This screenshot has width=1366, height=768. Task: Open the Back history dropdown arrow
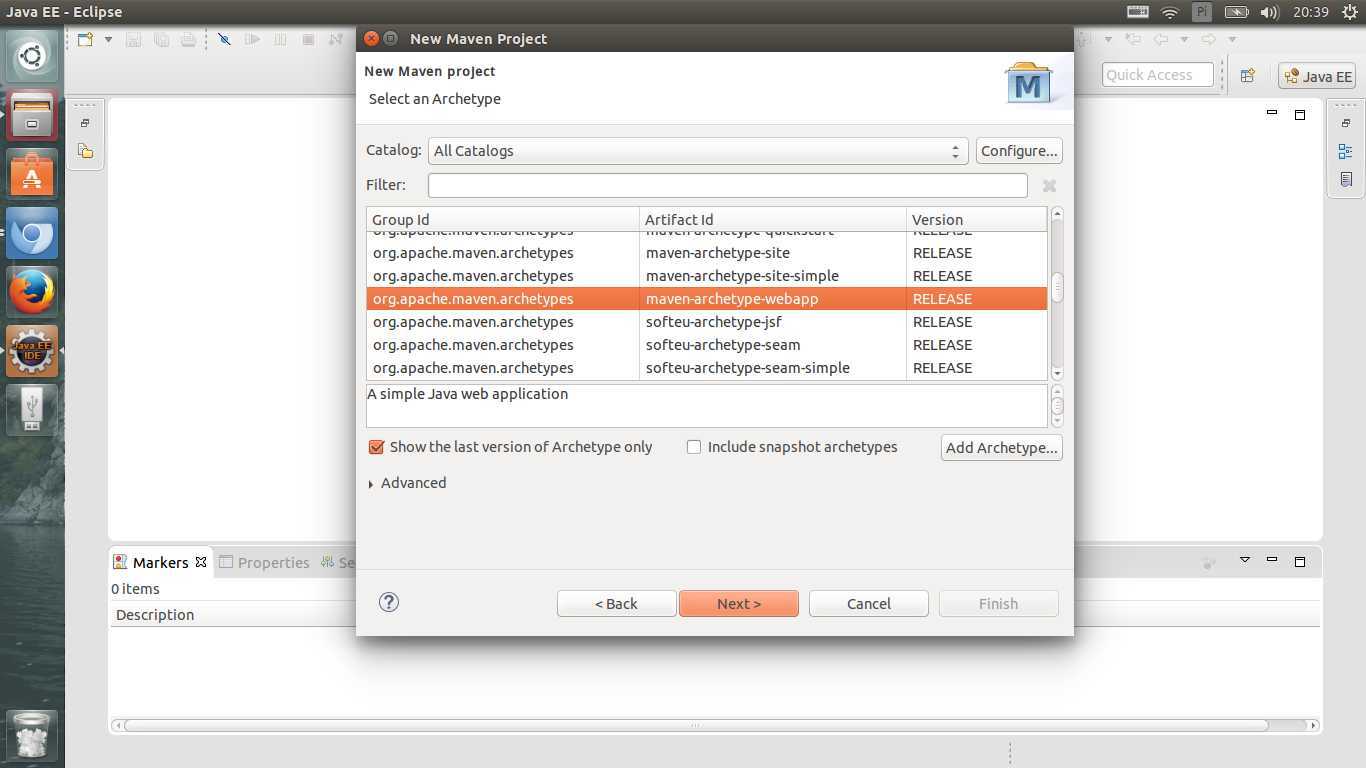coord(1184,40)
